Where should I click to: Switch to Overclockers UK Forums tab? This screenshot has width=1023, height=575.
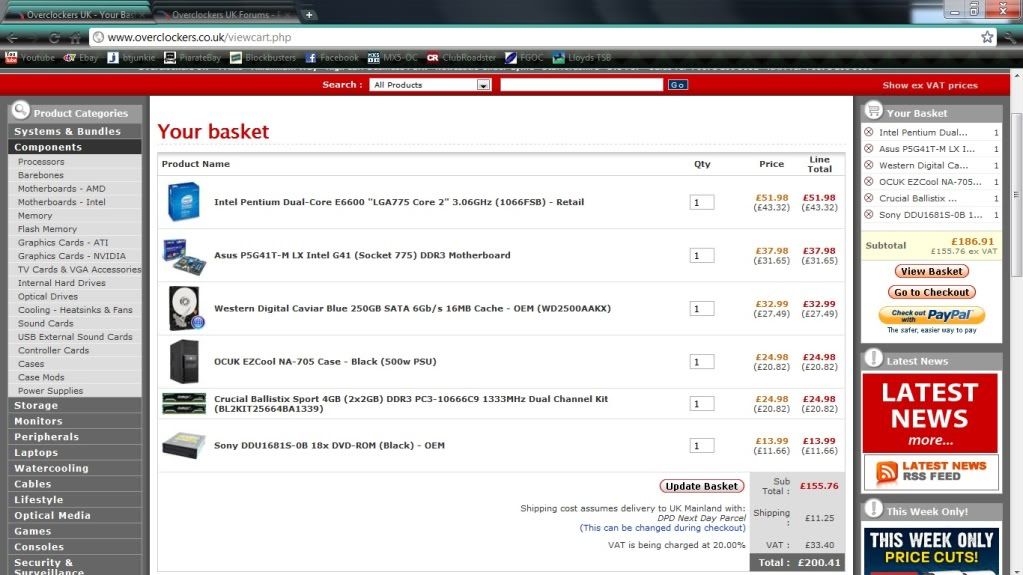225,14
